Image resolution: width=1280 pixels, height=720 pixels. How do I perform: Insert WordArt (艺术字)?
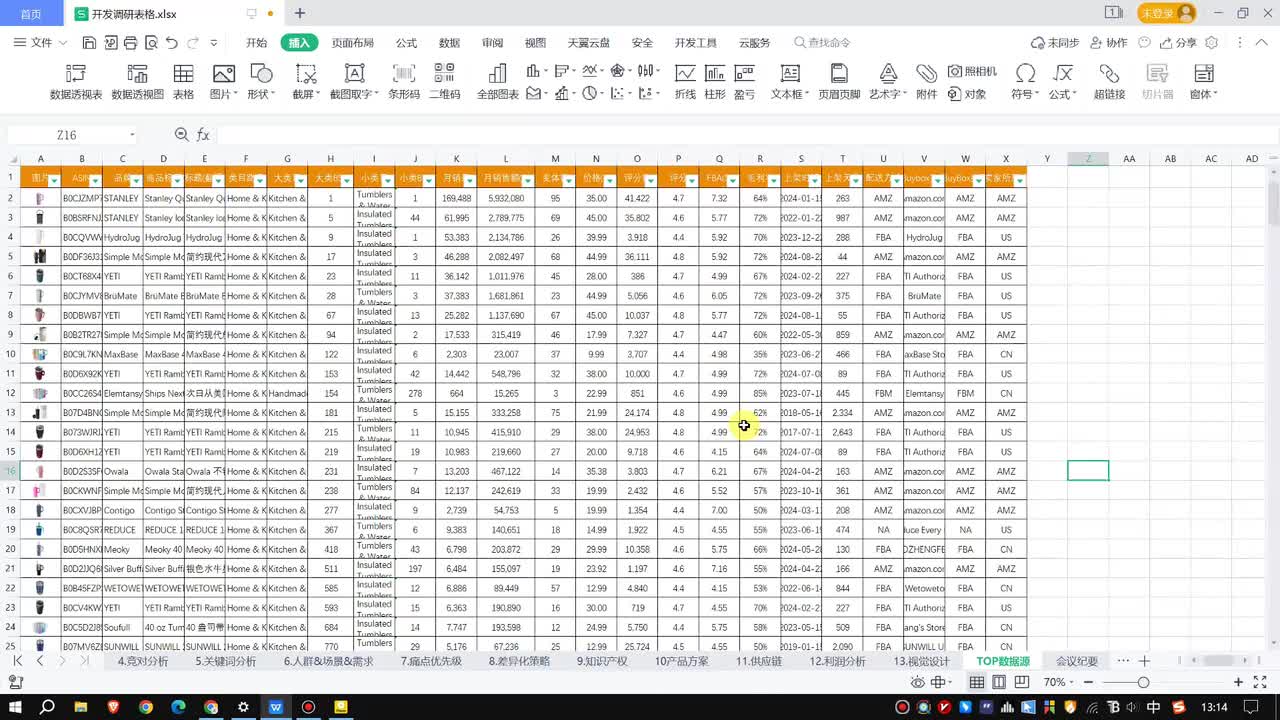pyautogui.click(x=888, y=82)
